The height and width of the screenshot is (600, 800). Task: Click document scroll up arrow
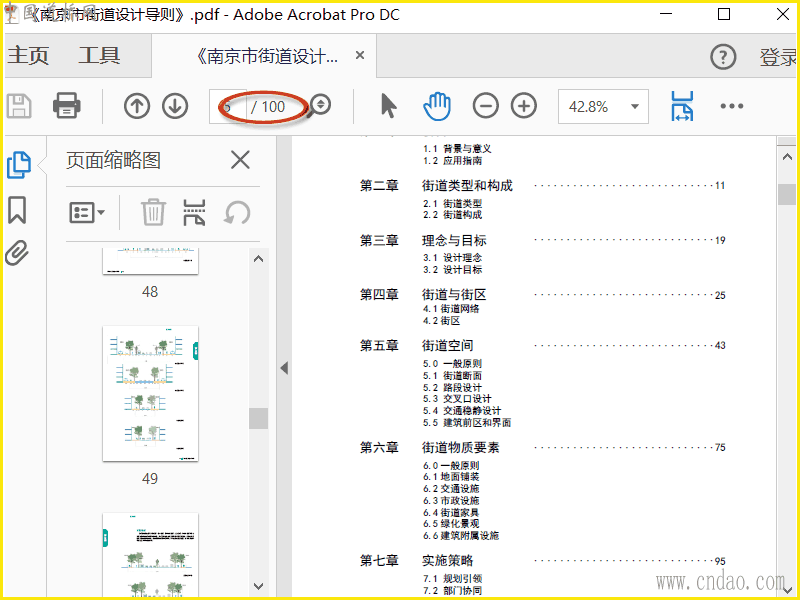tap(787, 157)
